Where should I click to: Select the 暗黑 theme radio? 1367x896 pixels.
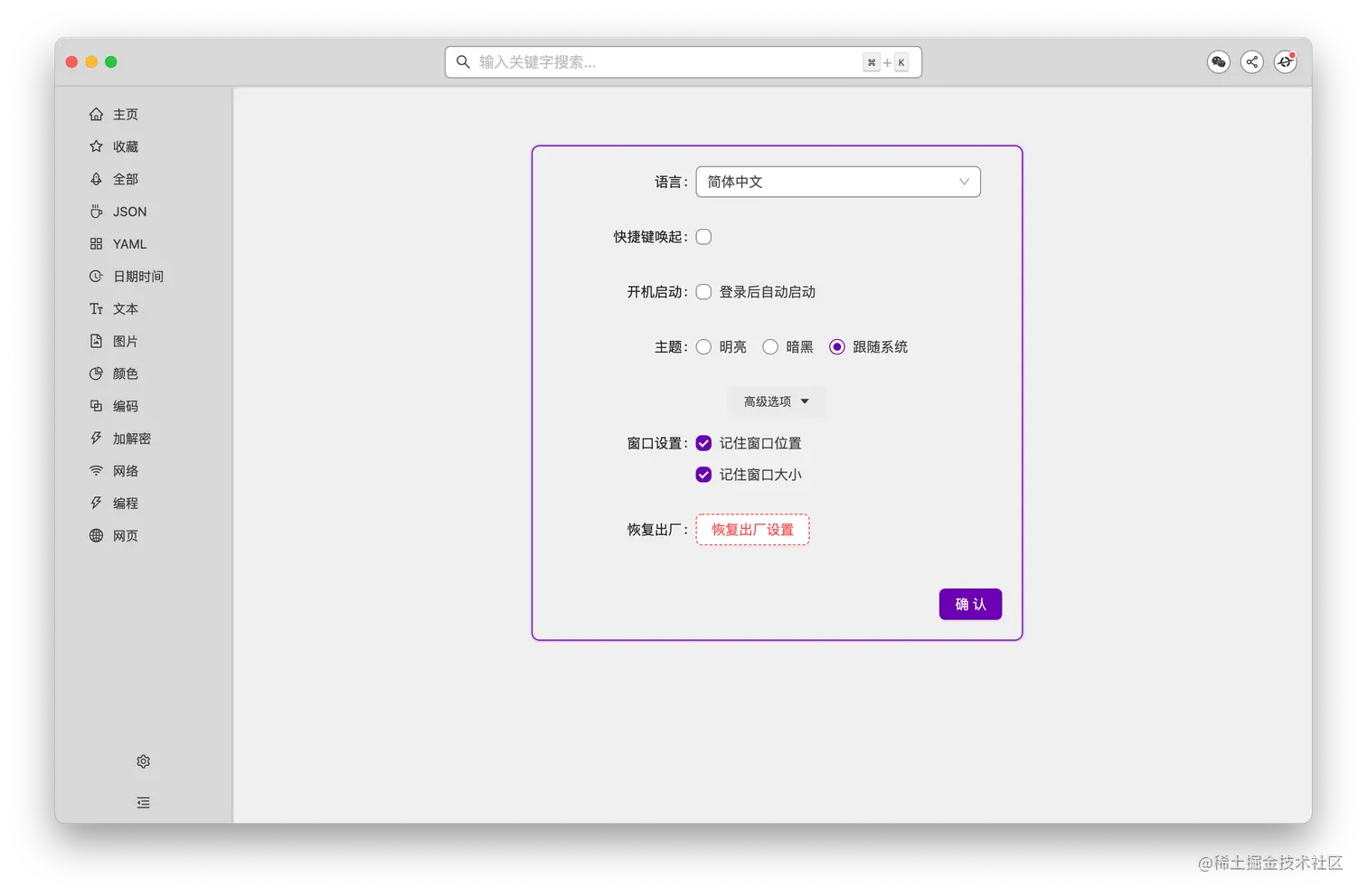tap(770, 347)
